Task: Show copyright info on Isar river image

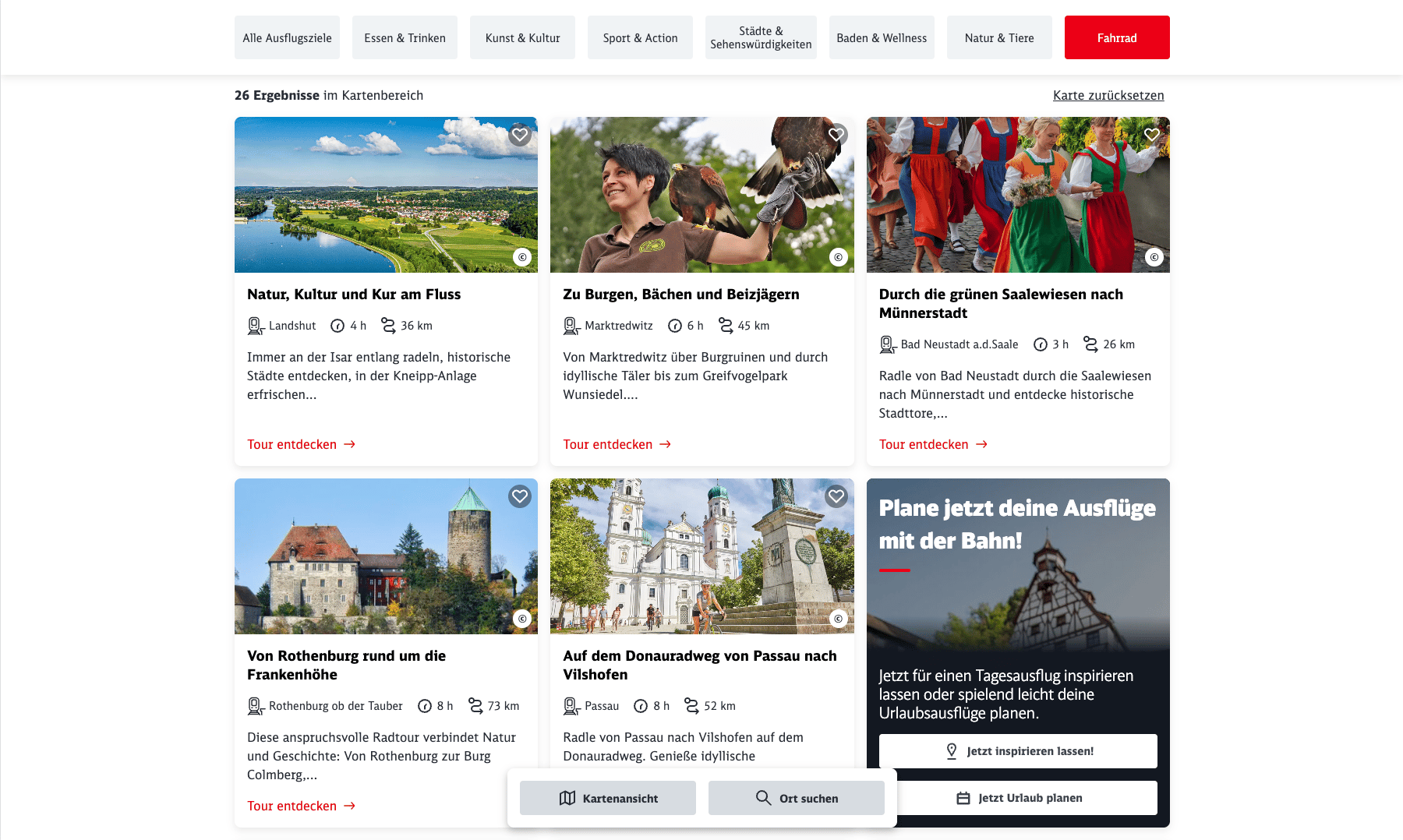Action: pos(522,257)
